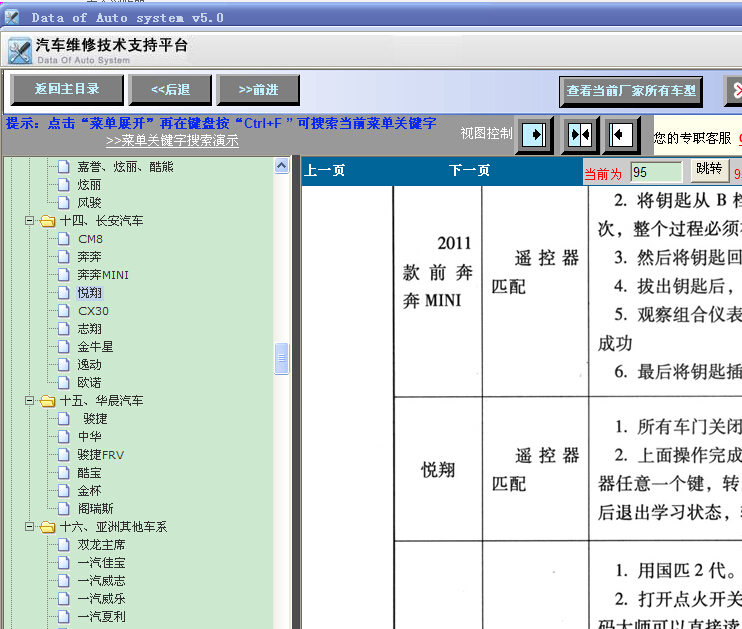Click the collapse-left view control icon
This screenshot has width=742, height=629.
[620, 135]
